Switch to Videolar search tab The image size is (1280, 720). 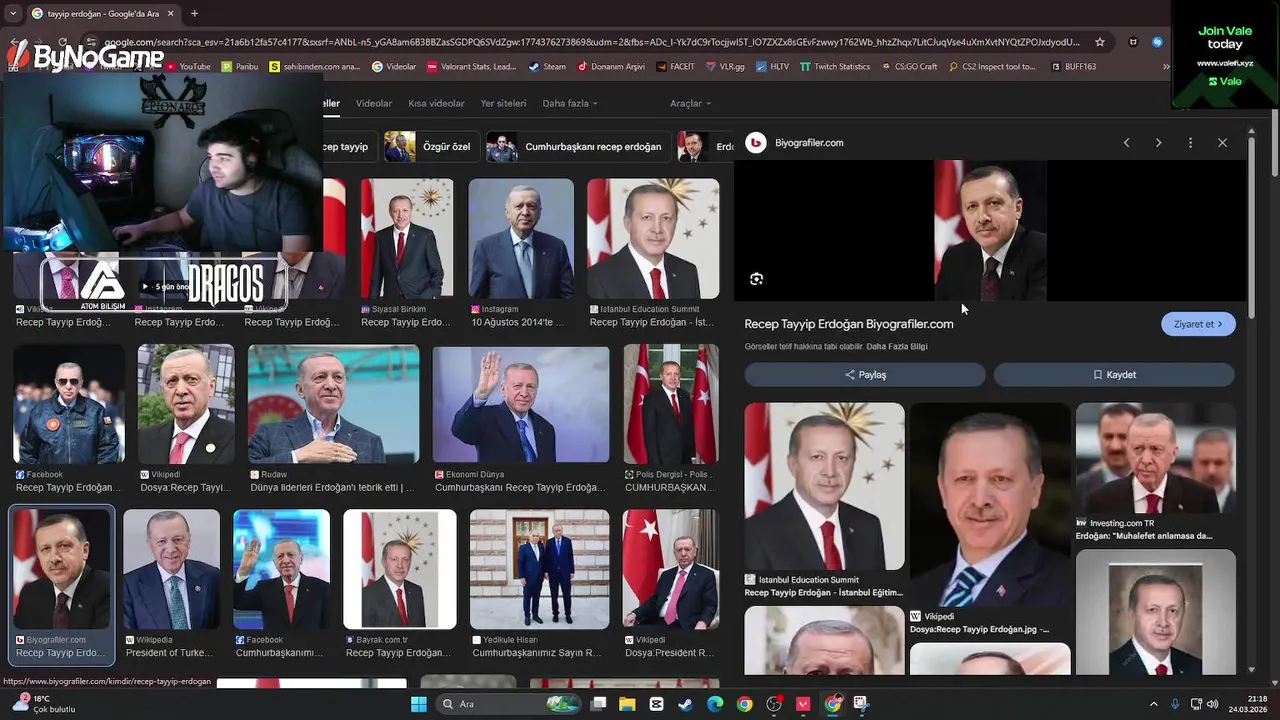374,103
